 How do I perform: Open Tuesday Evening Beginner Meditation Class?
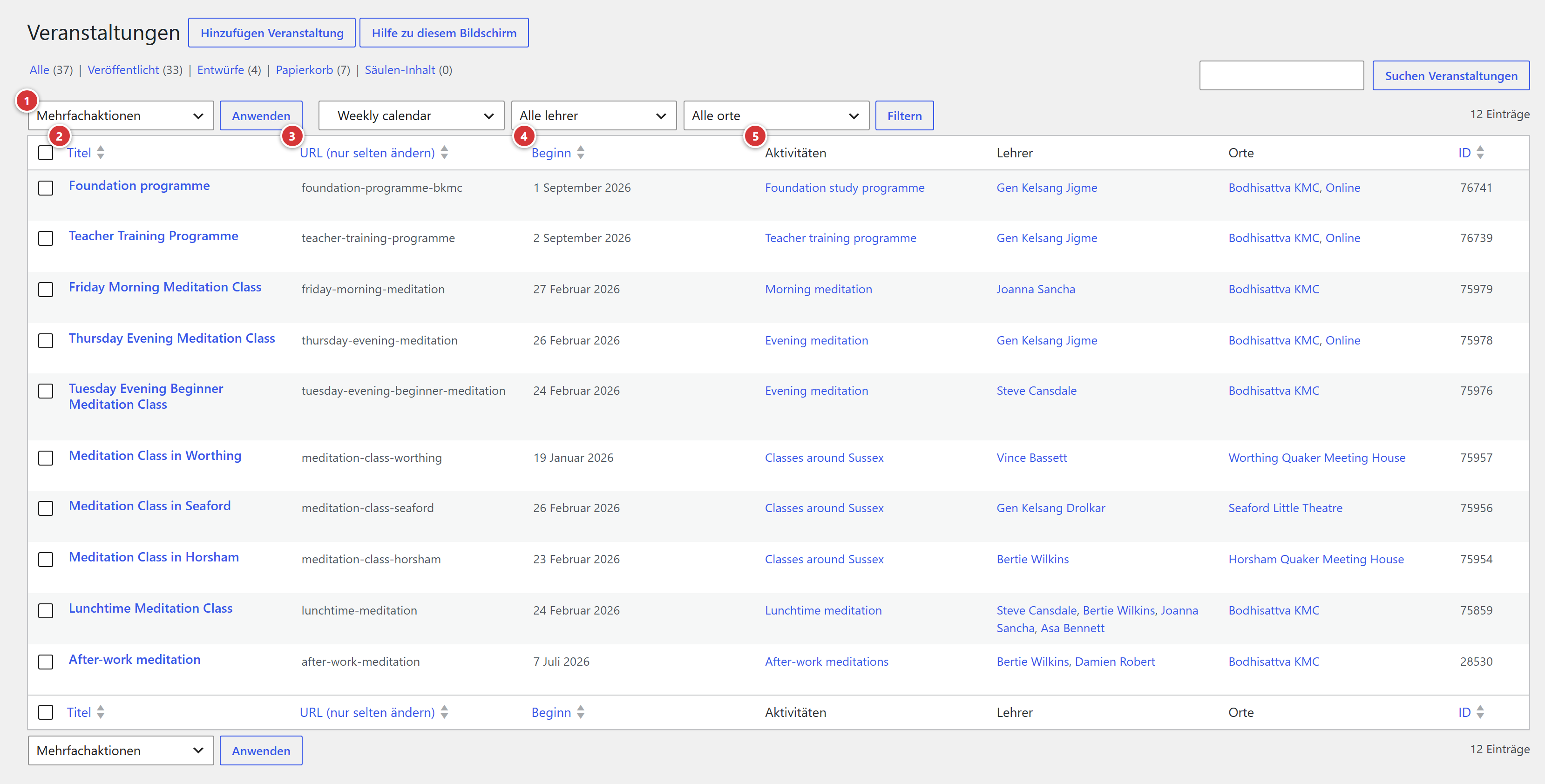pyautogui.click(x=146, y=397)
